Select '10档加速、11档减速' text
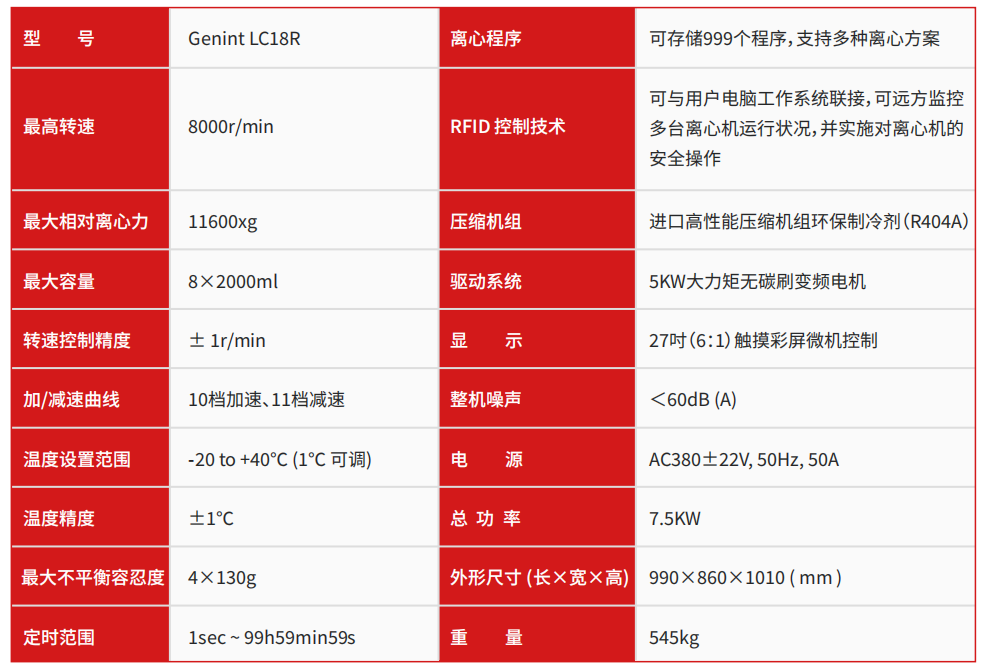The width and height of the screenshot is (987, 670). click(266, 399)
